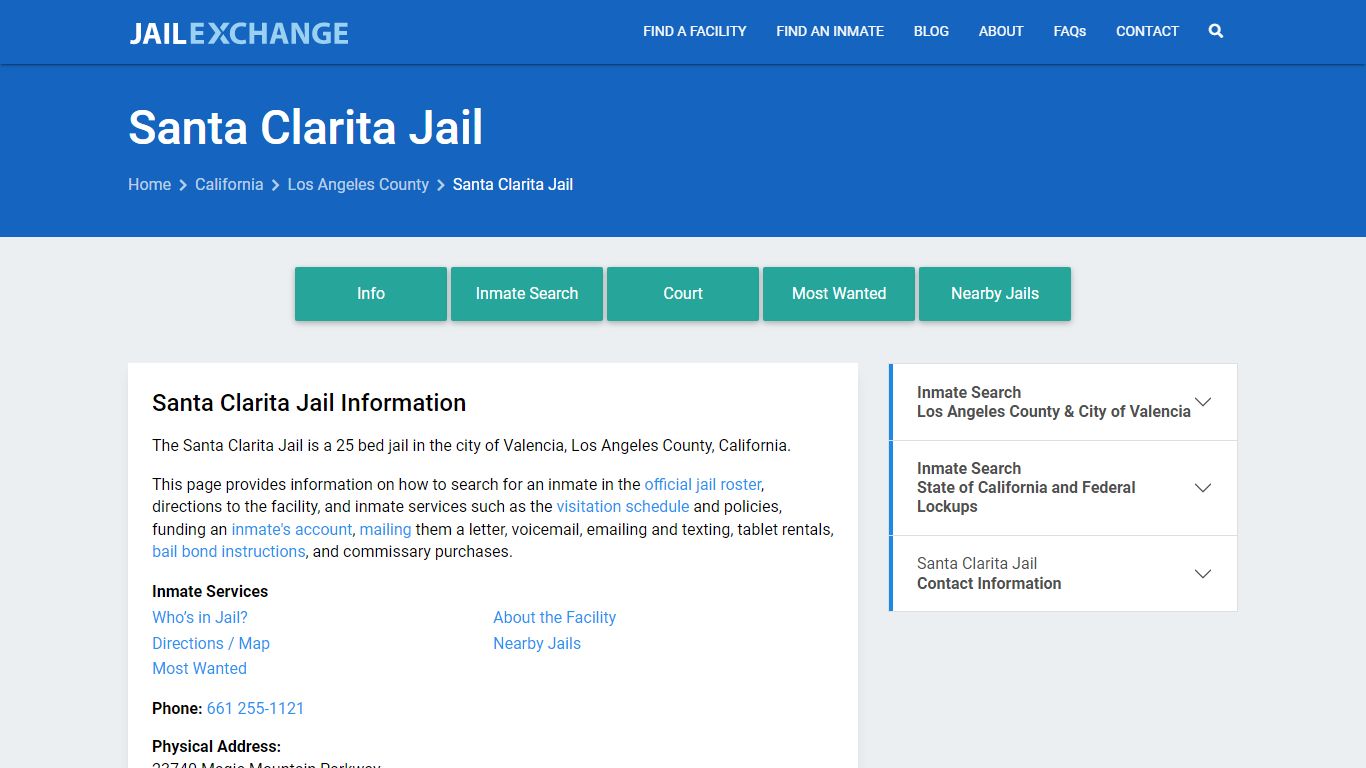Viewport: 1366px width, 768px height.
Task: Click the JailExchange logo
Action: (239, 33)
